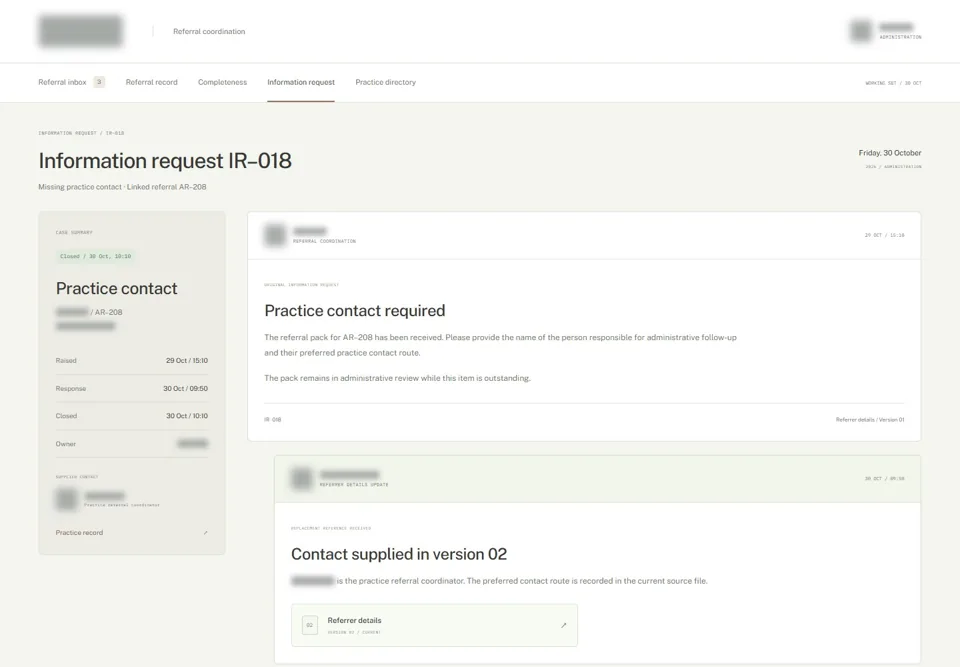Click the 'Information request IR–018' heading
The image size is (960, 667).
165,160
